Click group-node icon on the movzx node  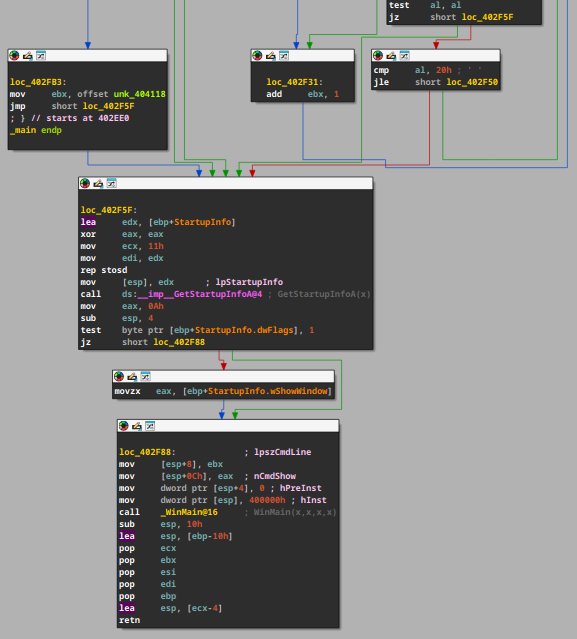coord(145,376)
